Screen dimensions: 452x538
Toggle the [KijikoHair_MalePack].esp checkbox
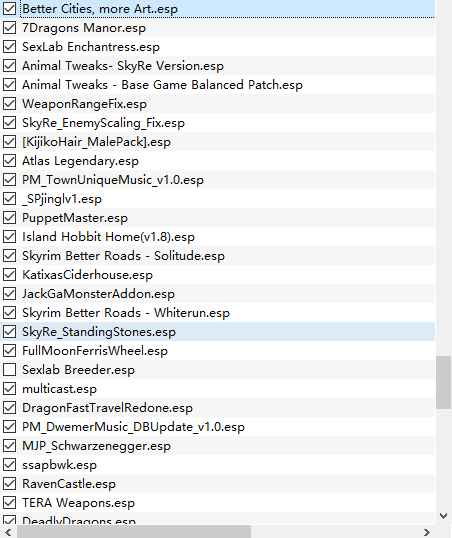pyautogui.click(x=9, y=142)
